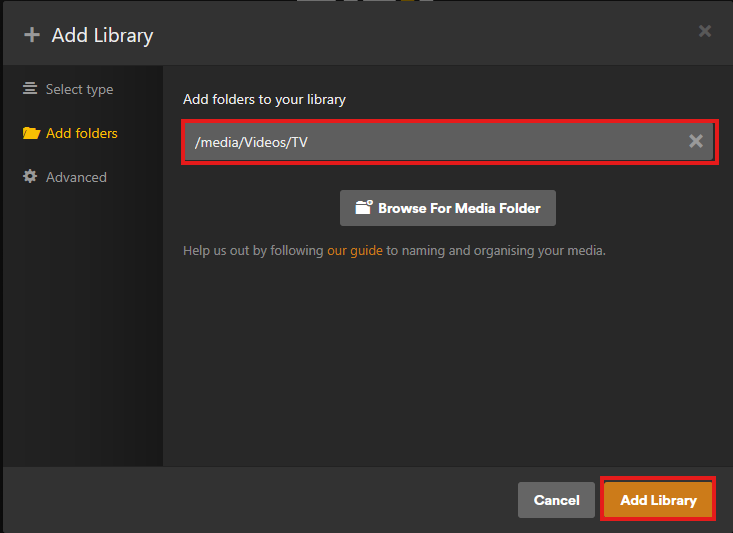Open the Select type step
Image resolution: width=733 pixels, height=533 pixels.
pos(68,89)
